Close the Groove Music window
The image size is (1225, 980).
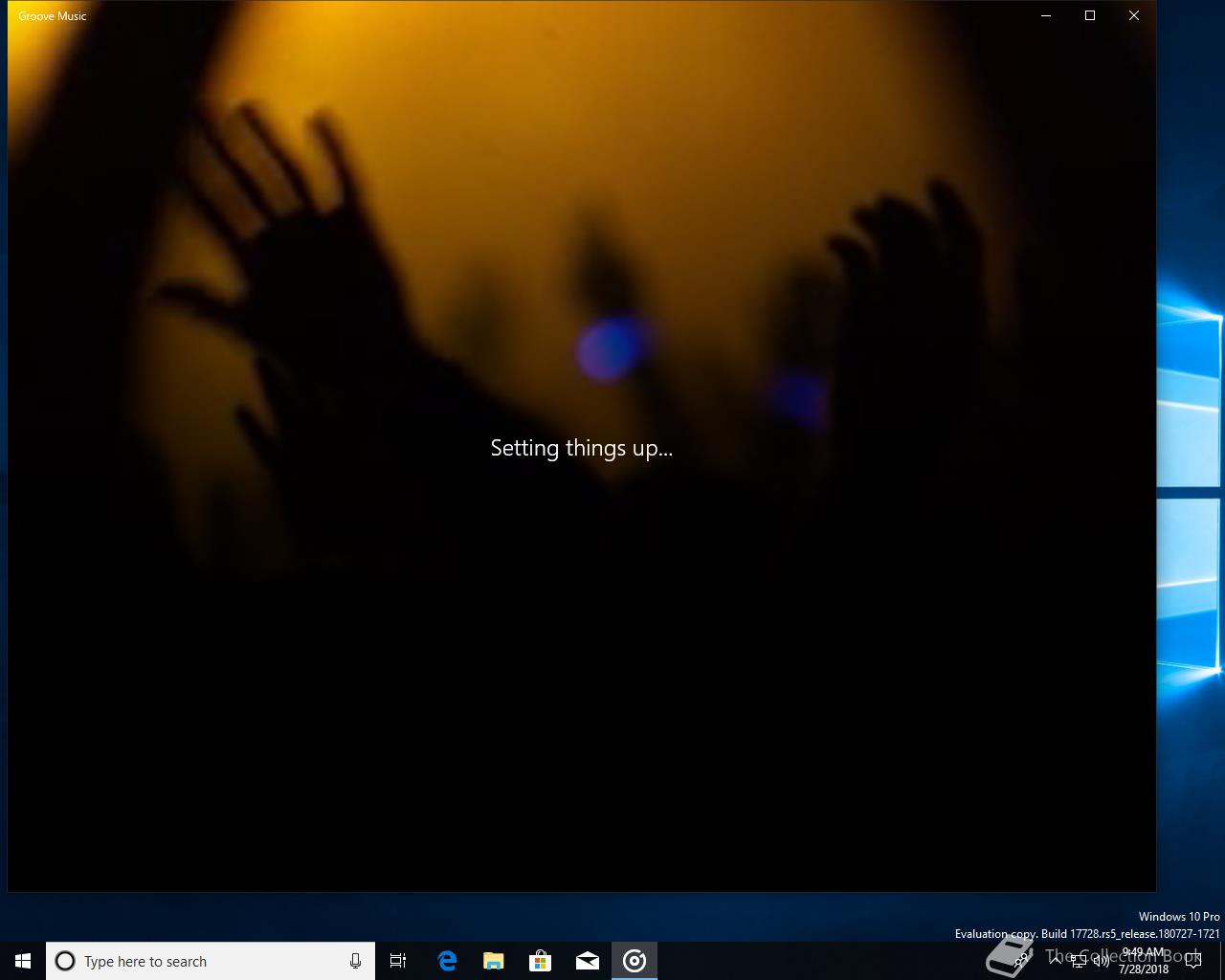[1134, 15]
